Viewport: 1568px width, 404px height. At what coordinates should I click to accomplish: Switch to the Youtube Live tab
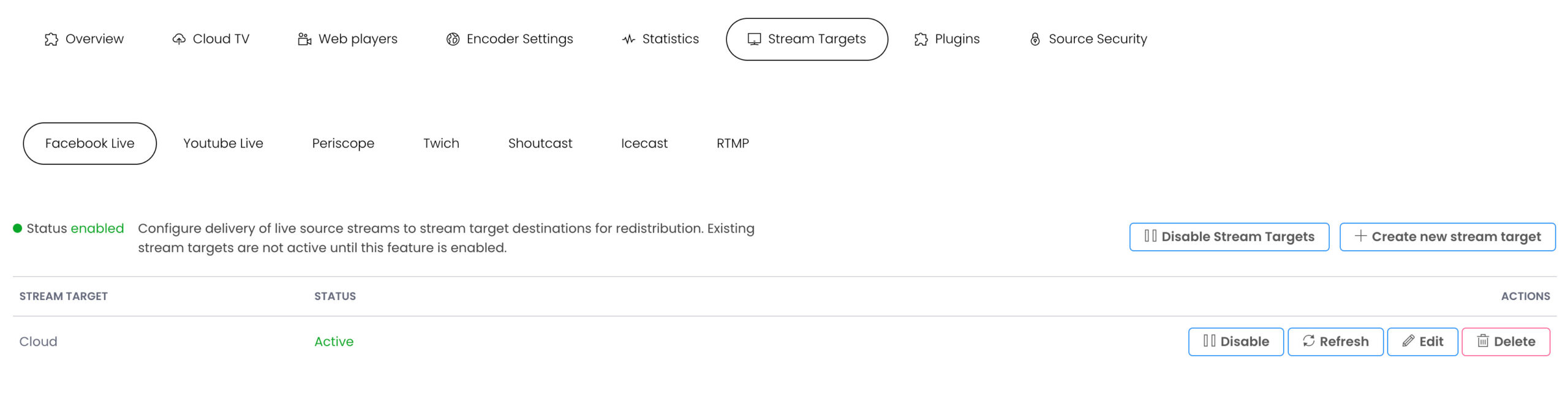coord(223,143)
